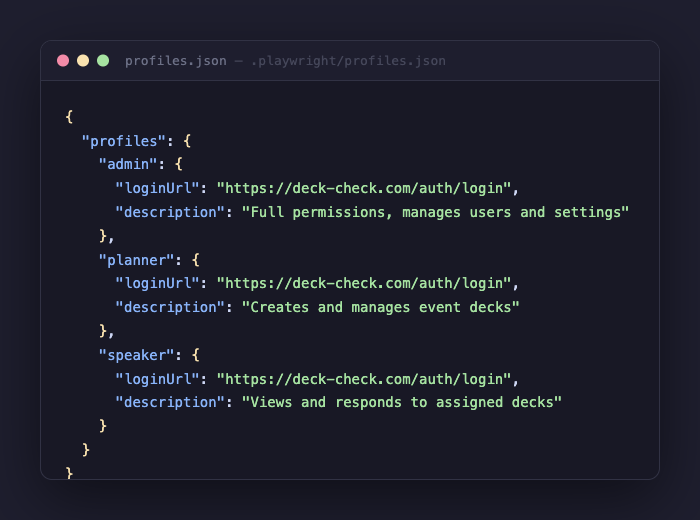This screenshot has height=520, width=700.
Task: Click the red close window dot
Action: coord(63,60)
